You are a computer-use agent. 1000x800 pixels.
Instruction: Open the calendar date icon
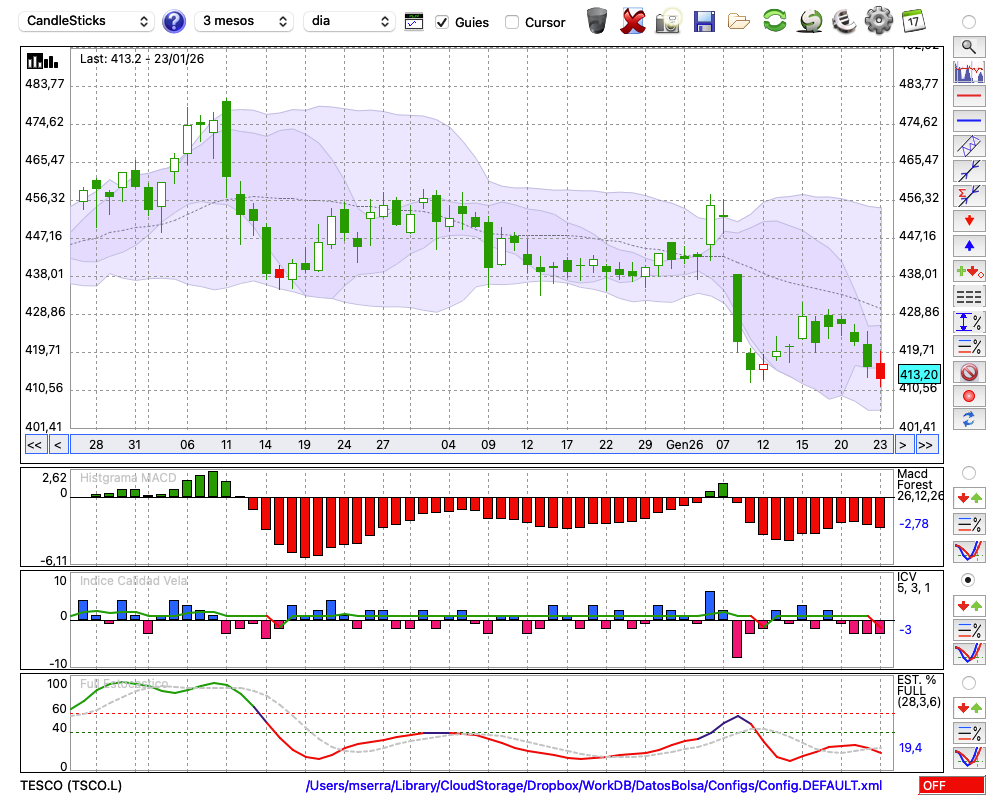912,21
